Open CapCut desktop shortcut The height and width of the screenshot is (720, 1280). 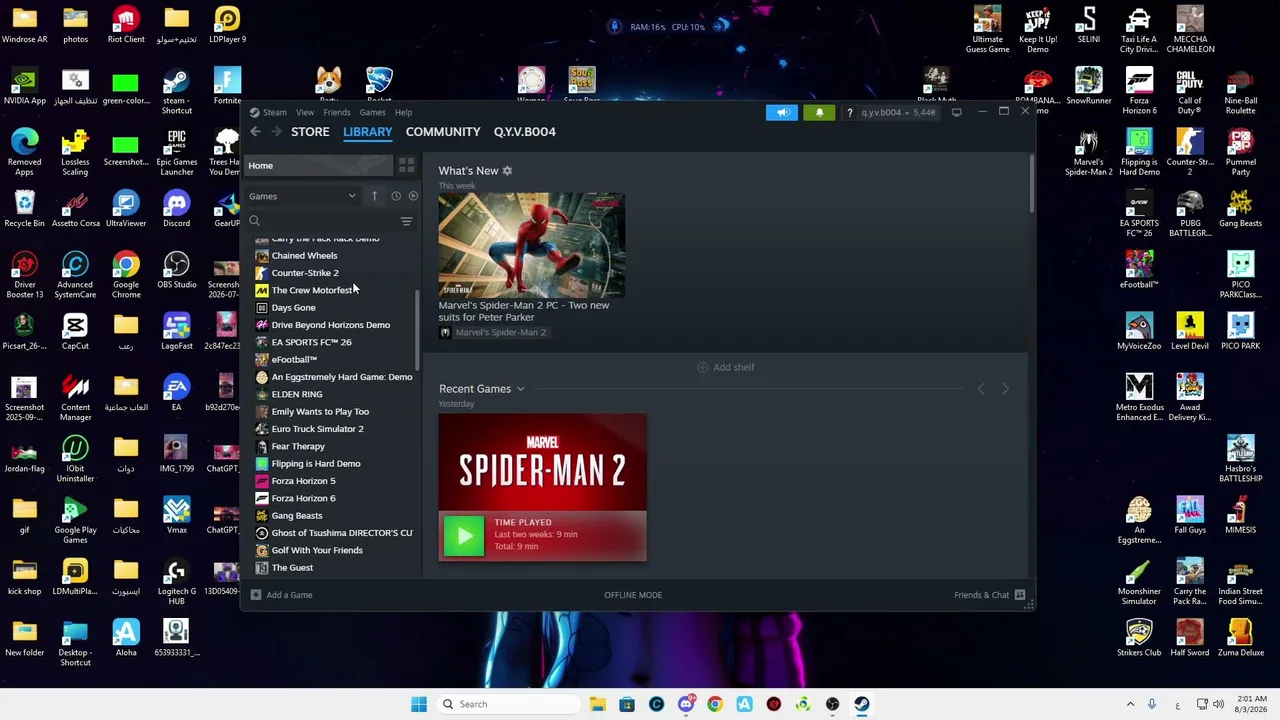[x=75, y=331]
